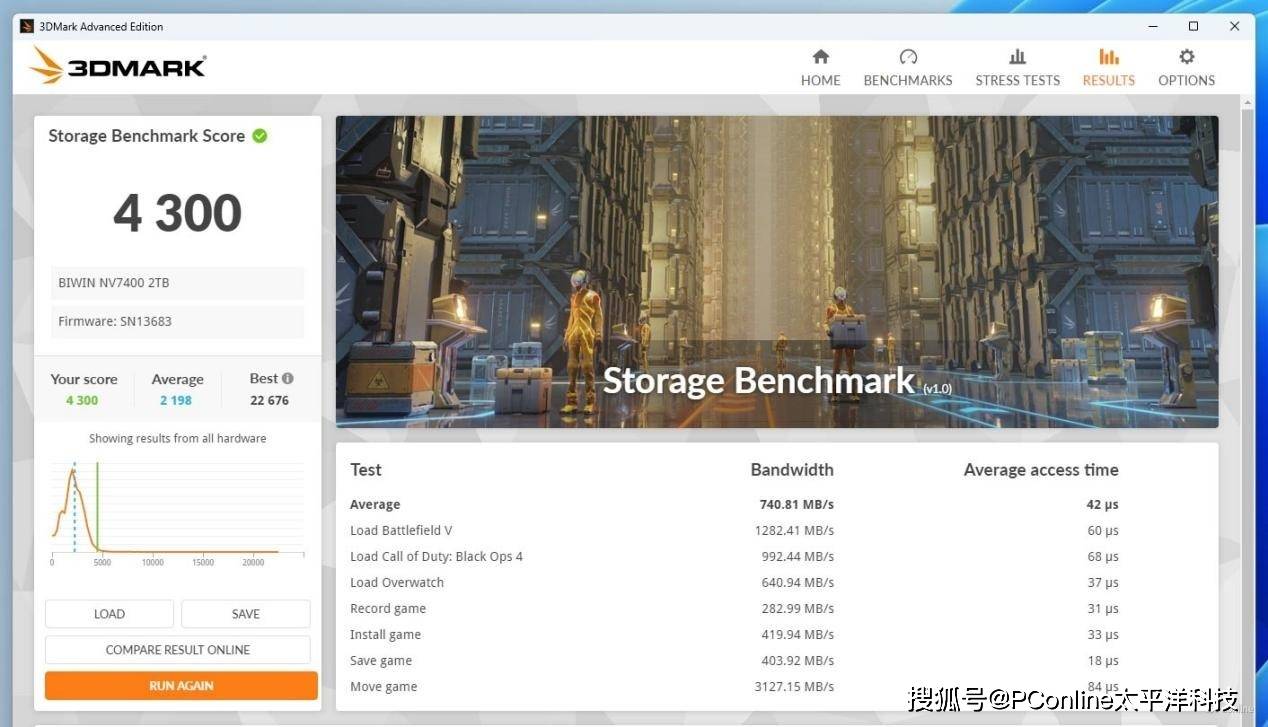Open the HOME tab
Image resolution: width=1268 pixels, height=727 pixels.
(x=820, y=68)
